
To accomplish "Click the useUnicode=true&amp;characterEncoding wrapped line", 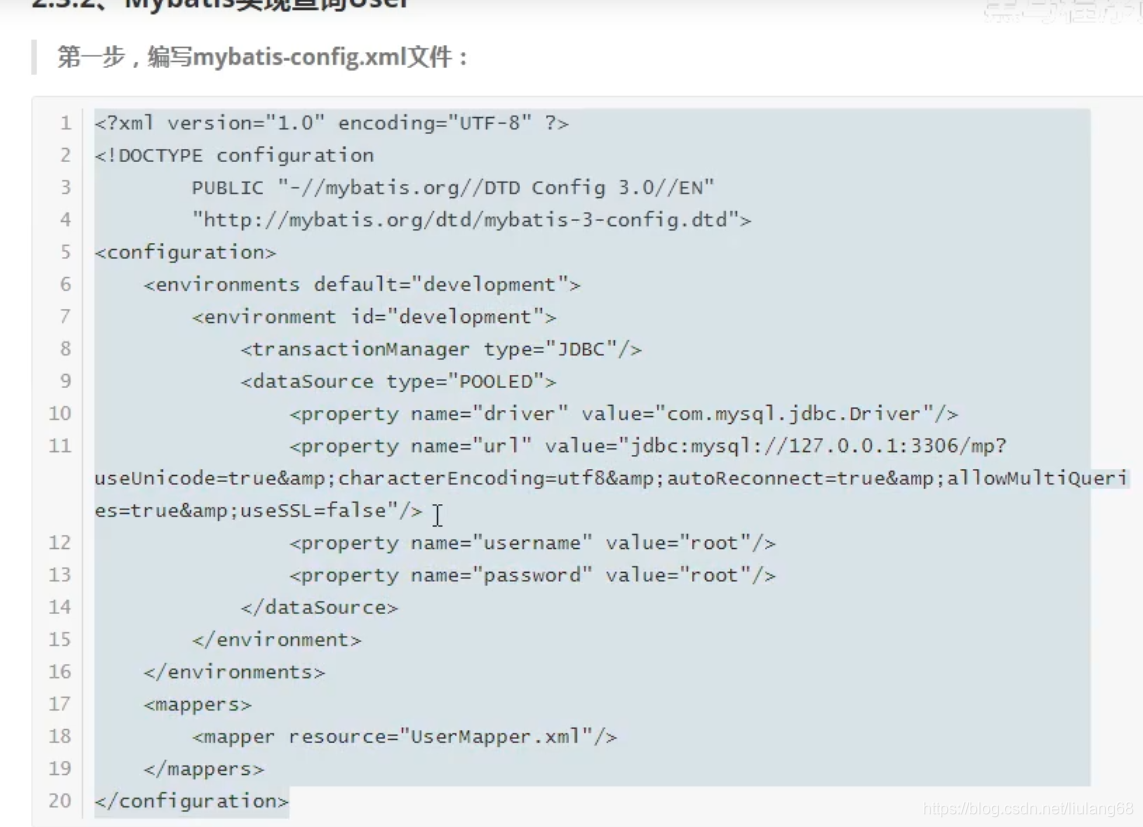I will point(611,478).
